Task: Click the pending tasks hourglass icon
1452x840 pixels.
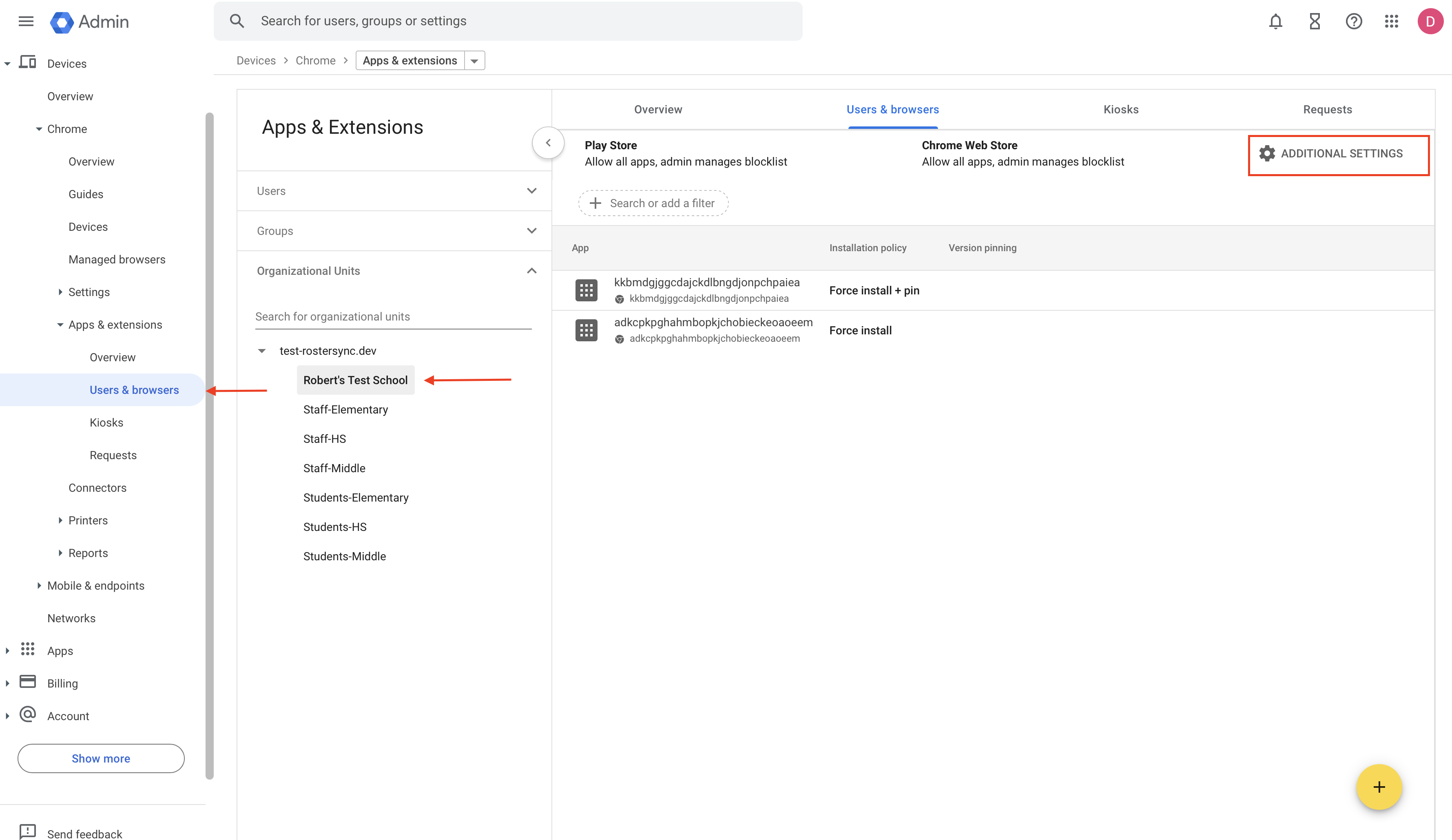Action: point(1314,21)
